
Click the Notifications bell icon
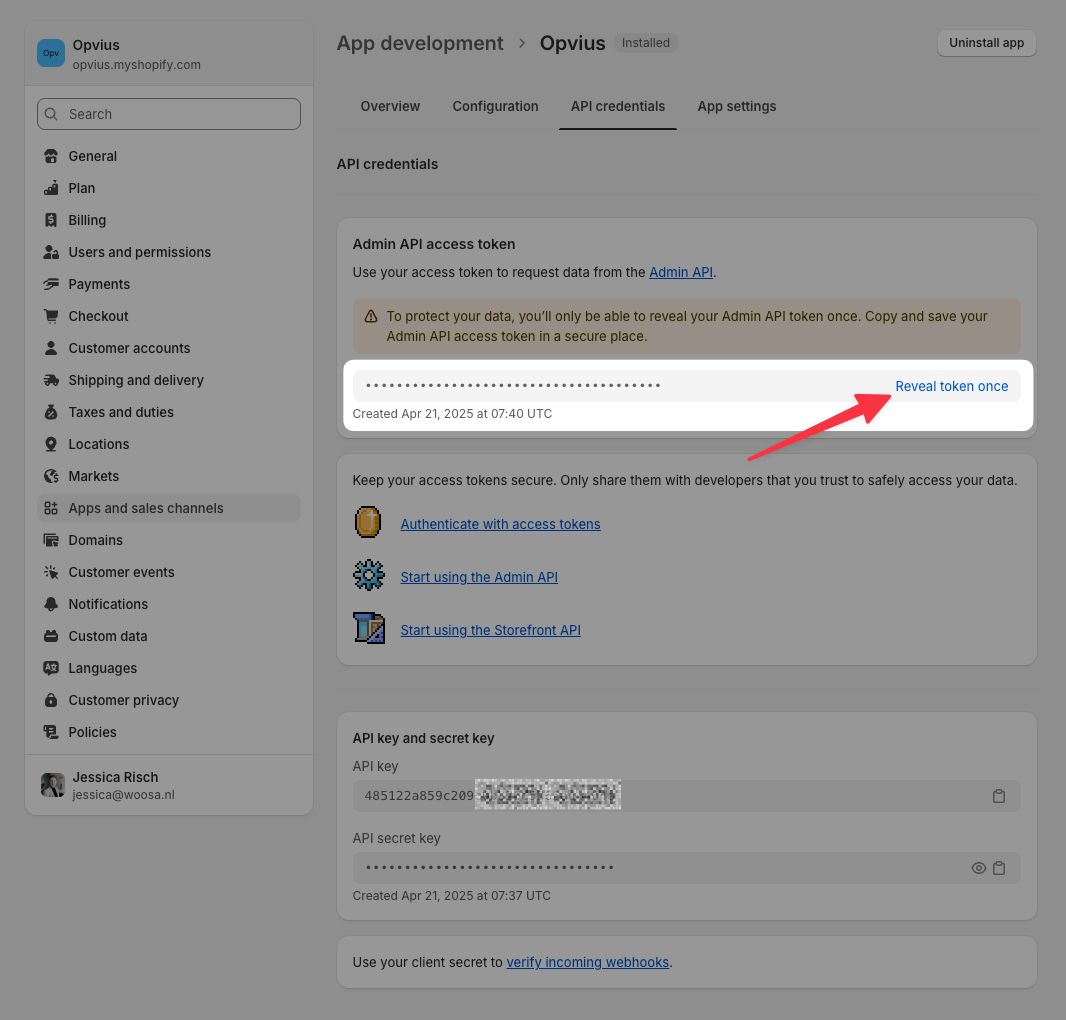51,604
